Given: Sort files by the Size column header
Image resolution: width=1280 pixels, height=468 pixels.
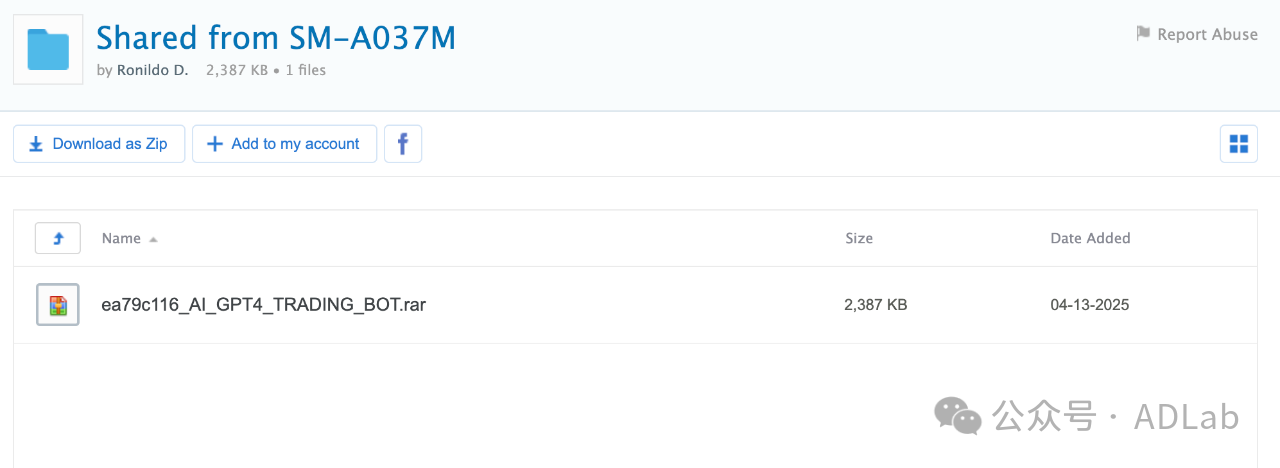Looking at the screenshot, I should click(858, 238).
